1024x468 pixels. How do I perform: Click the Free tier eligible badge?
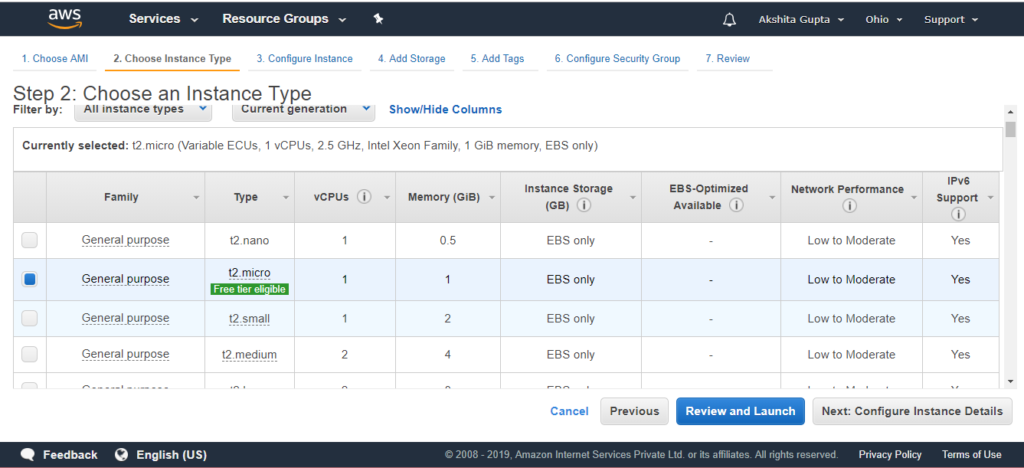[x=249, y=289]
